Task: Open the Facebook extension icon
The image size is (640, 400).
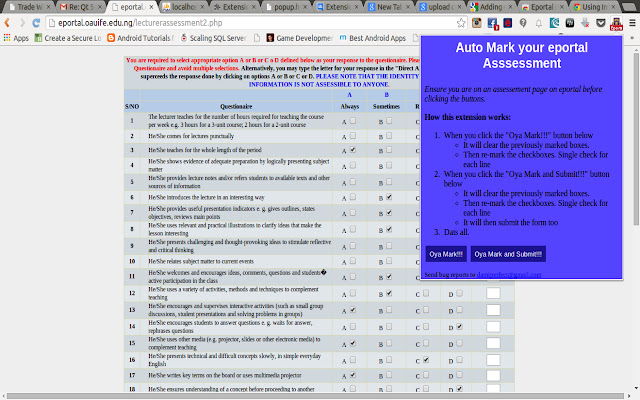Action: coord(492,24)
